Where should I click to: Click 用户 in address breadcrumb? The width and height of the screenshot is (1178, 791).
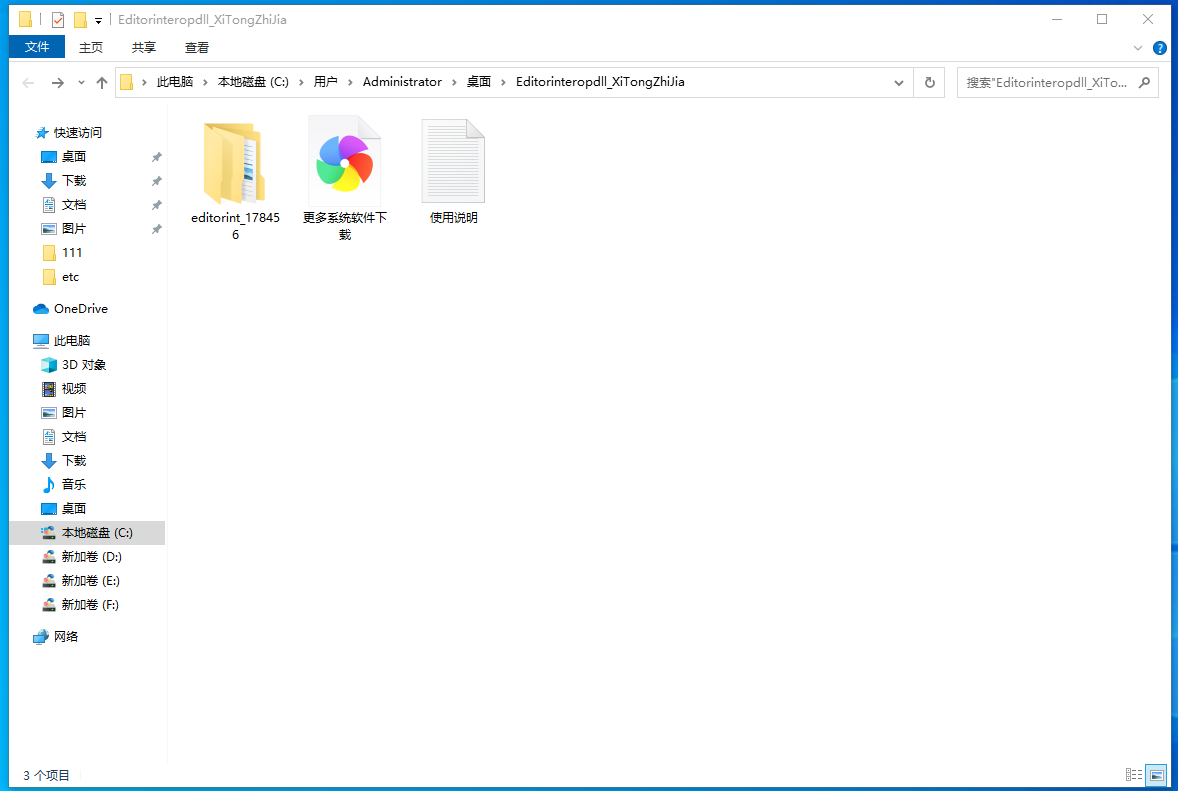click(325, 82)
